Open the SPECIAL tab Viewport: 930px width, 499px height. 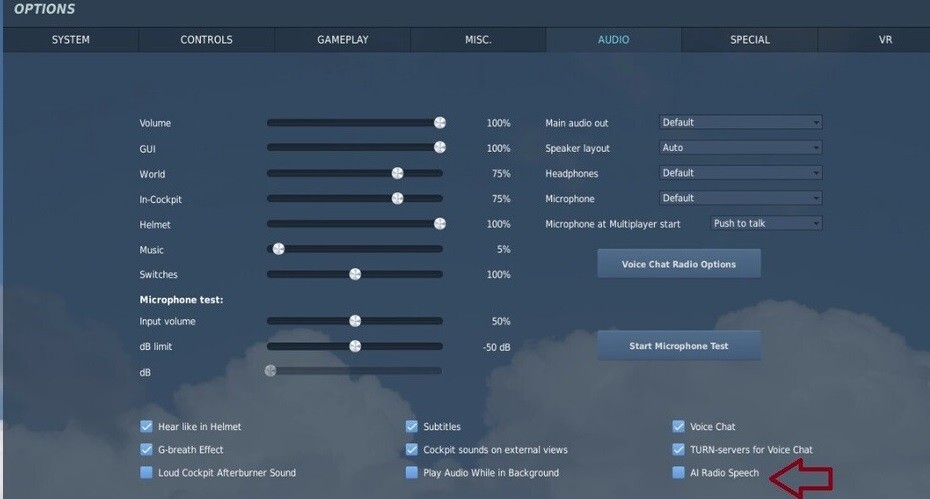pos(750,40)
